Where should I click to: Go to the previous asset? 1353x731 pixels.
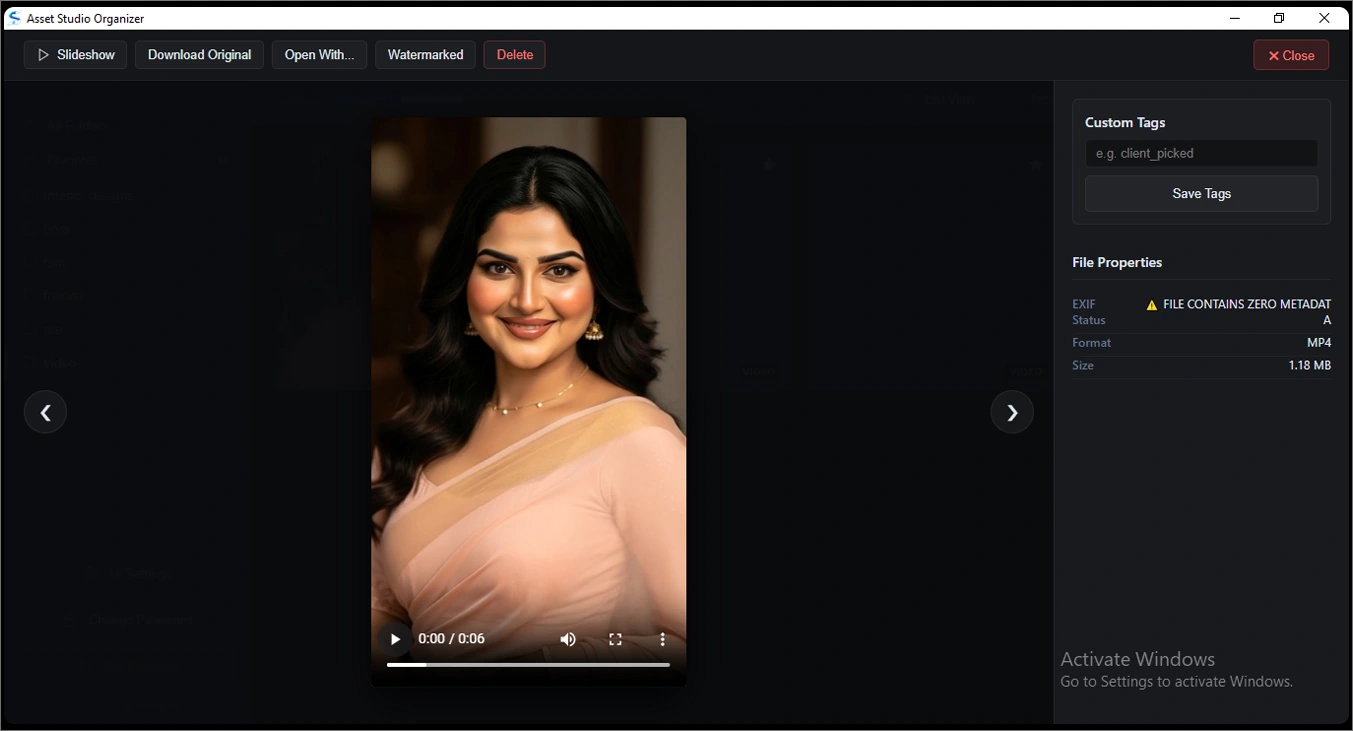(45, 412)
